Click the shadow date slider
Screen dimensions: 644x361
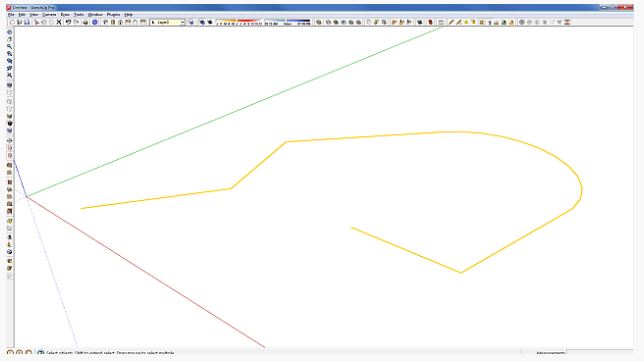point(239,22)
